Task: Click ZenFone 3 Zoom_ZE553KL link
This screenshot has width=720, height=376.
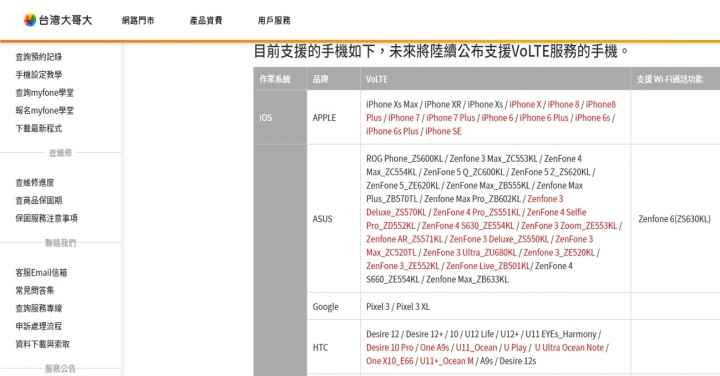Action: click(569, 226)
